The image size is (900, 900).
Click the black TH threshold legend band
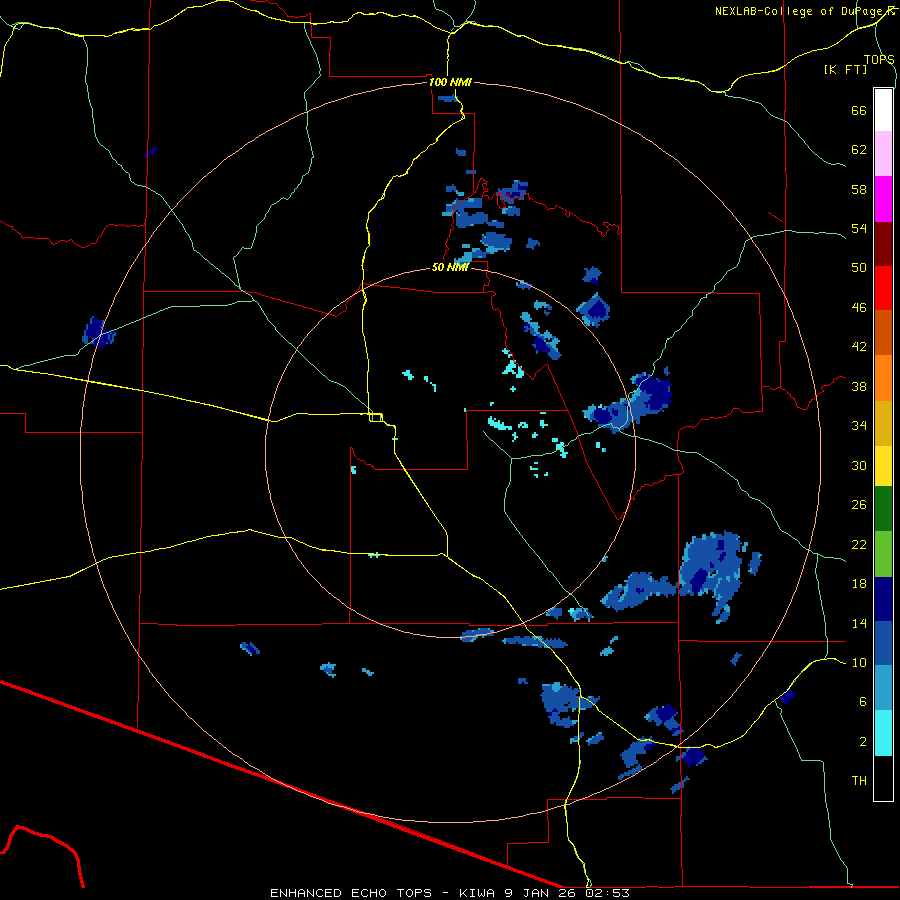883,778
